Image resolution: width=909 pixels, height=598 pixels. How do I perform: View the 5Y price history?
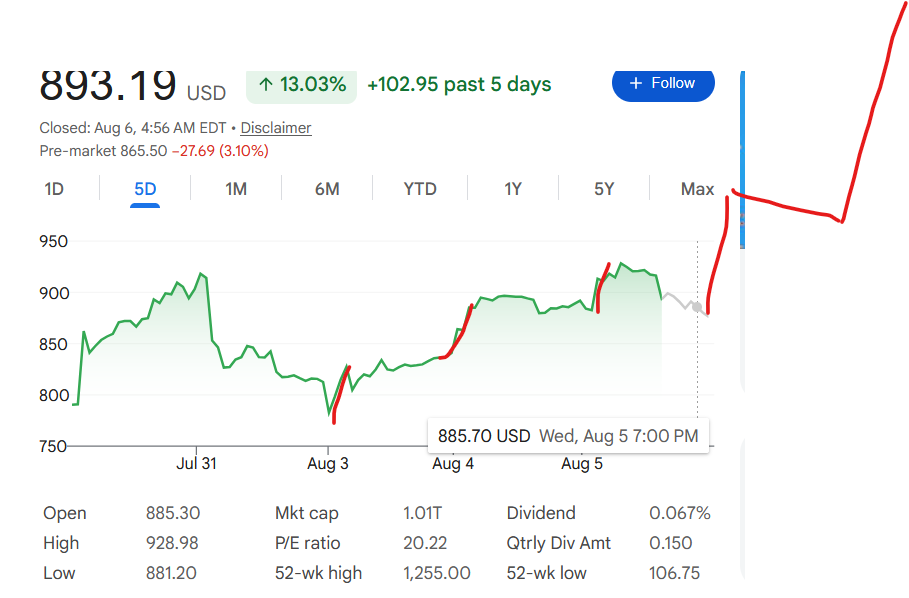pyautogui.click(x=603, y=189)
